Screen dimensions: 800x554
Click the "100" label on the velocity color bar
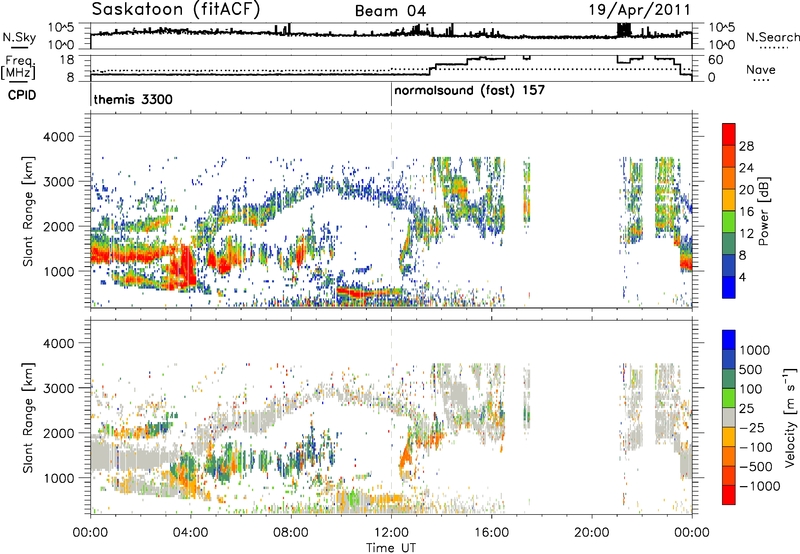click(751, 389)
